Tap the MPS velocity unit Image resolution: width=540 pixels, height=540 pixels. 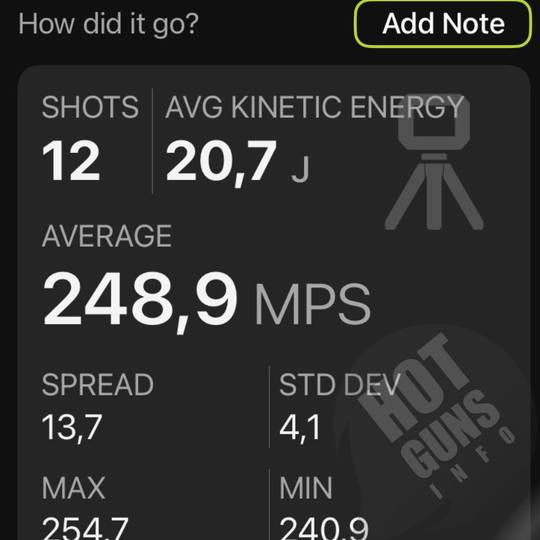pyautogui.click(x=313, y=304)
